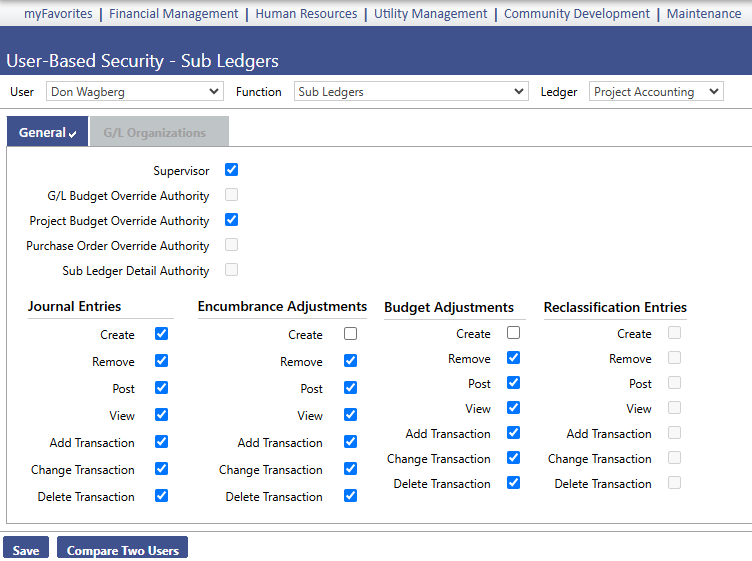Toggle Project Budget Override Authority checkbox

(231, 220)
